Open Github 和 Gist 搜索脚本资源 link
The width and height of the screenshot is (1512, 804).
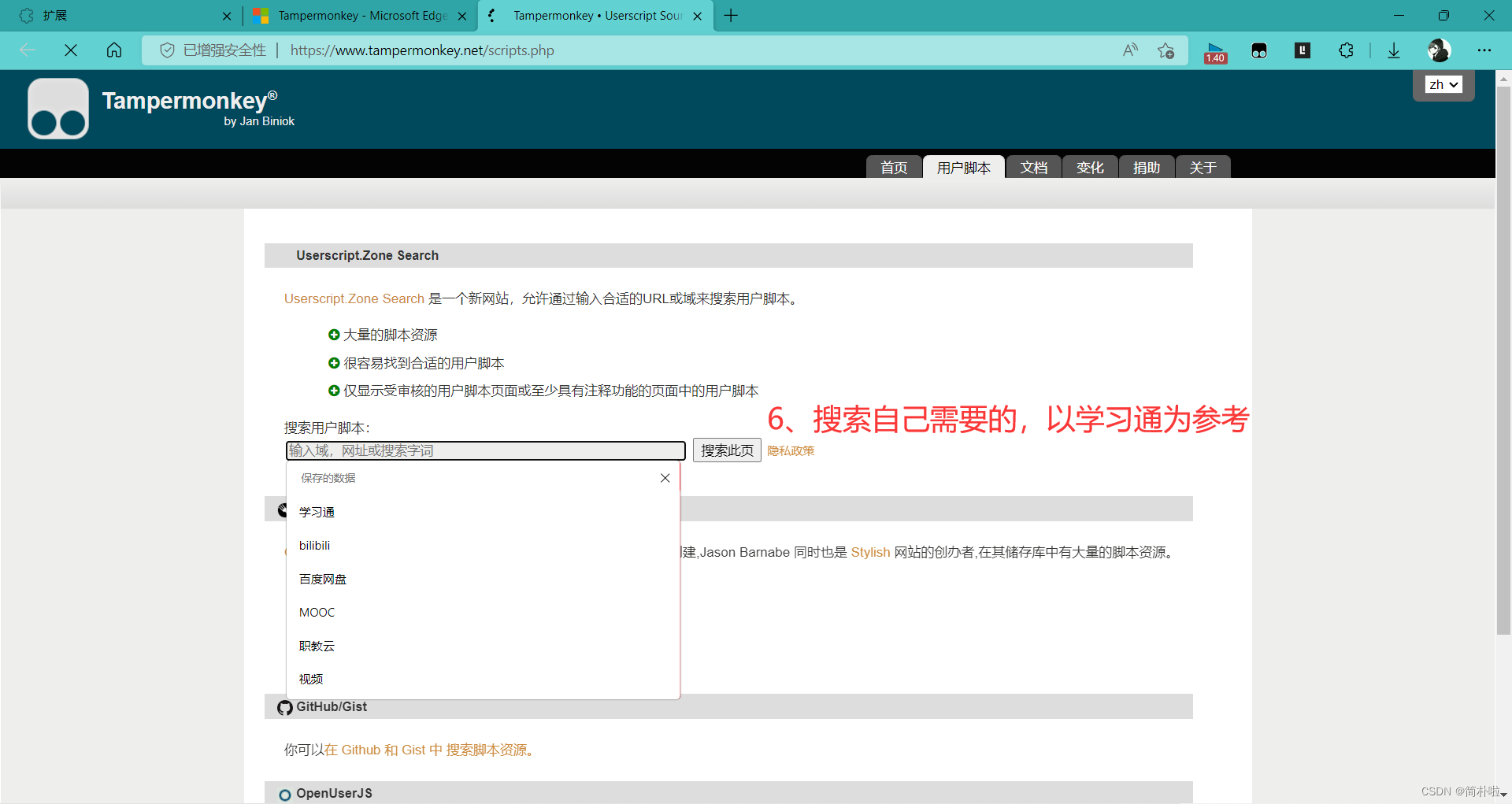[x=429, y=750]
